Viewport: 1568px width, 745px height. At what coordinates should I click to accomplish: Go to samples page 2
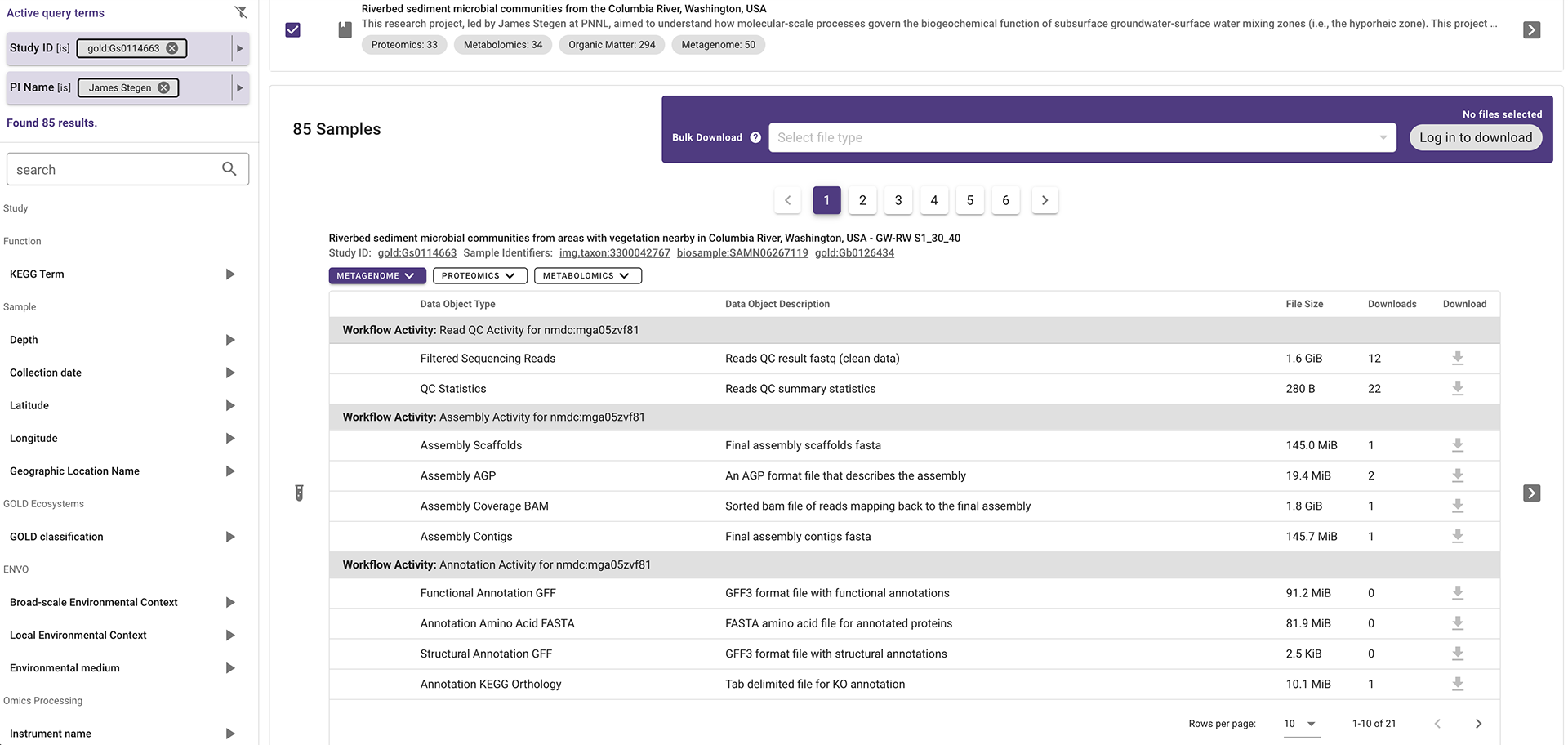(862, 200)
